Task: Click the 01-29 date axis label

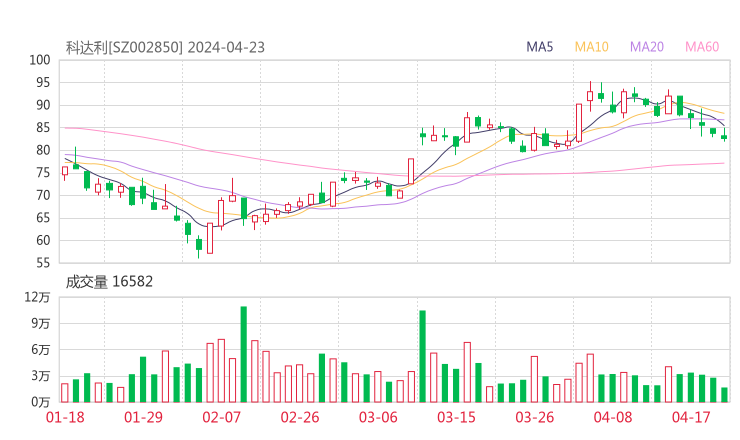Action: click(x=143, y=417)
